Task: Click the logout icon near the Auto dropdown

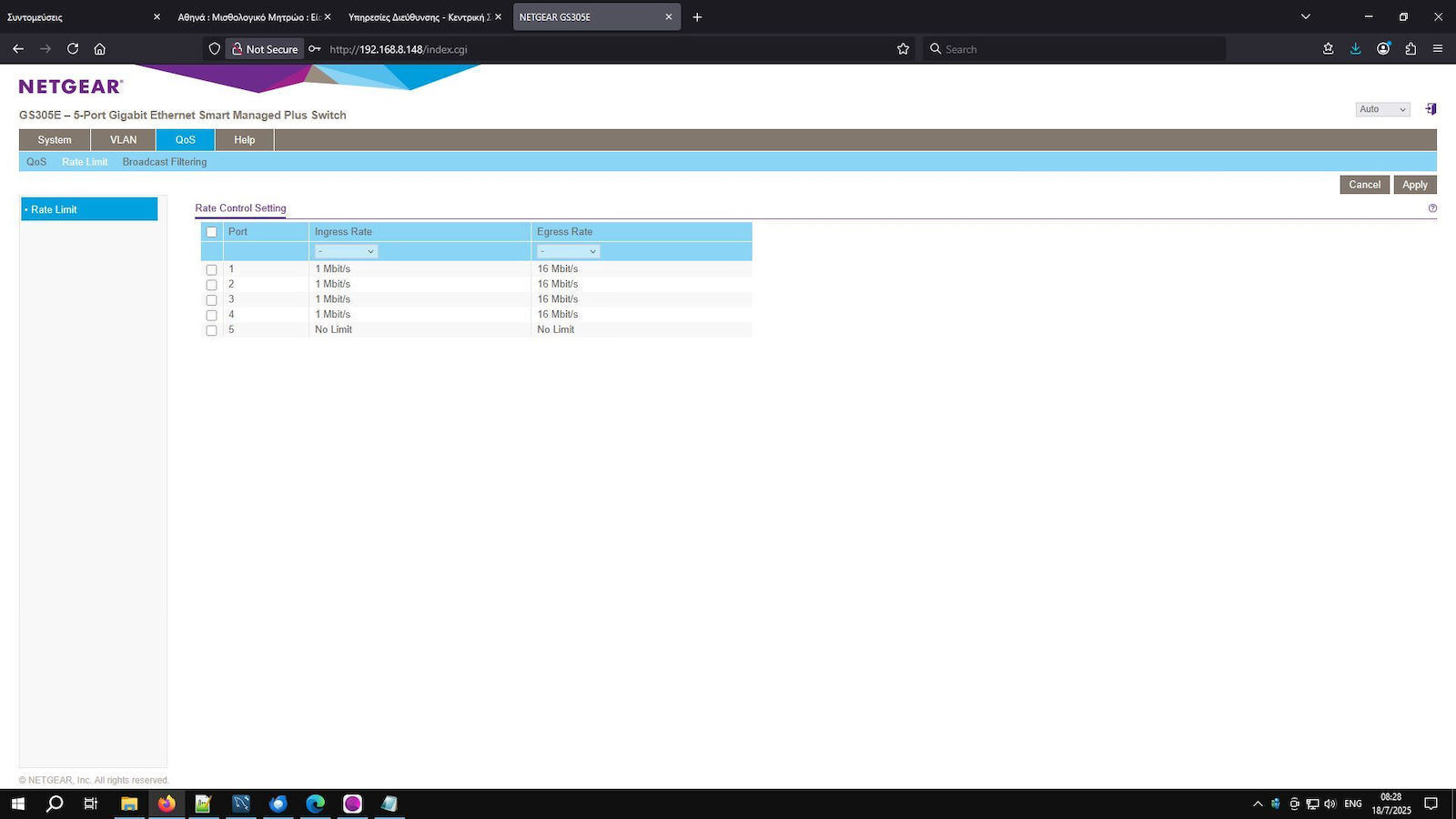Action: click(x=1431, y=109)
